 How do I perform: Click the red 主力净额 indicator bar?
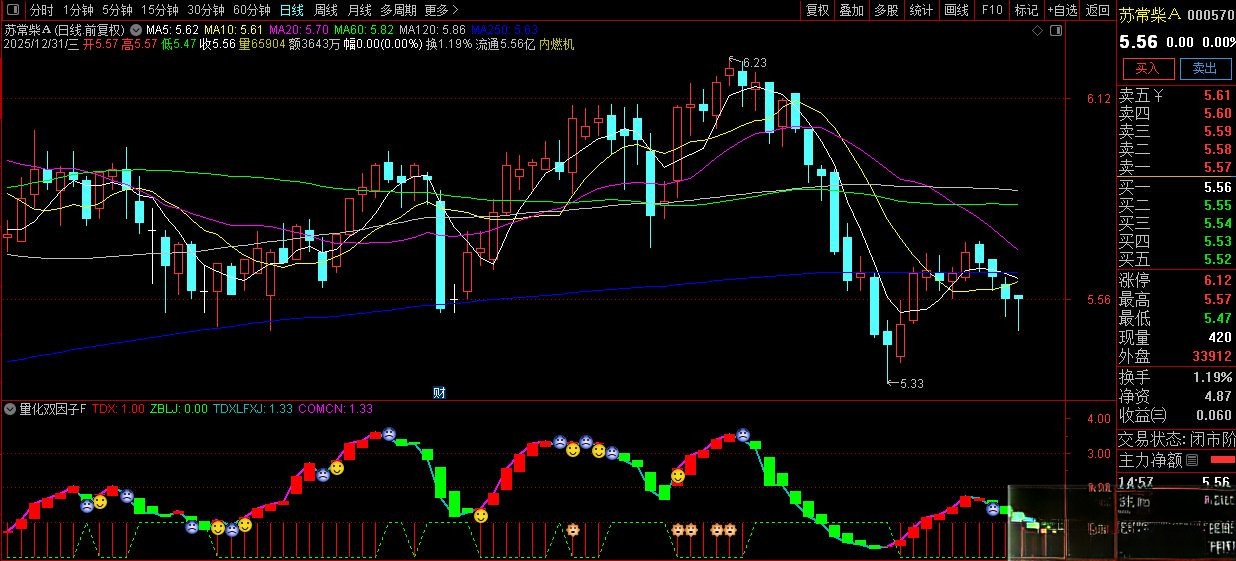(1222, 460)
